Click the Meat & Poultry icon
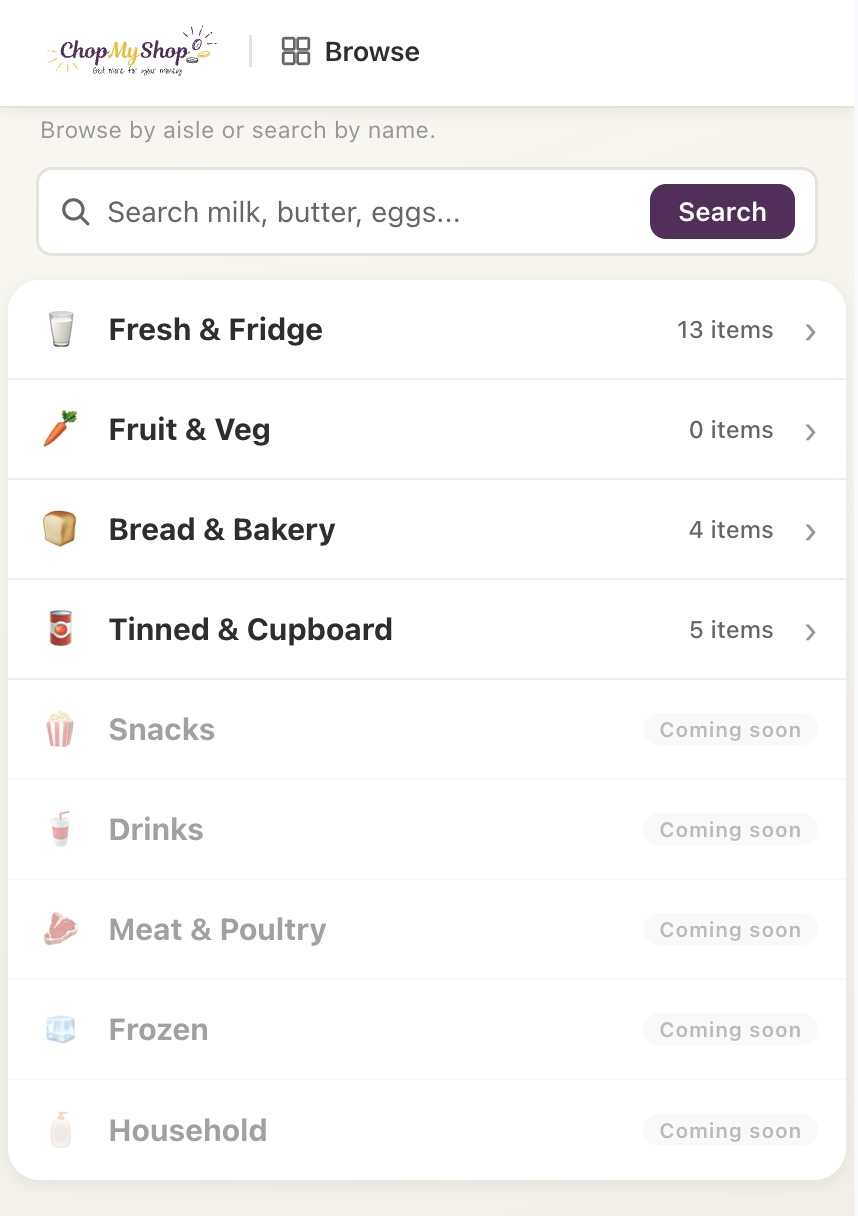Viewport: 858px width, 1216px height. pos(60,929)
